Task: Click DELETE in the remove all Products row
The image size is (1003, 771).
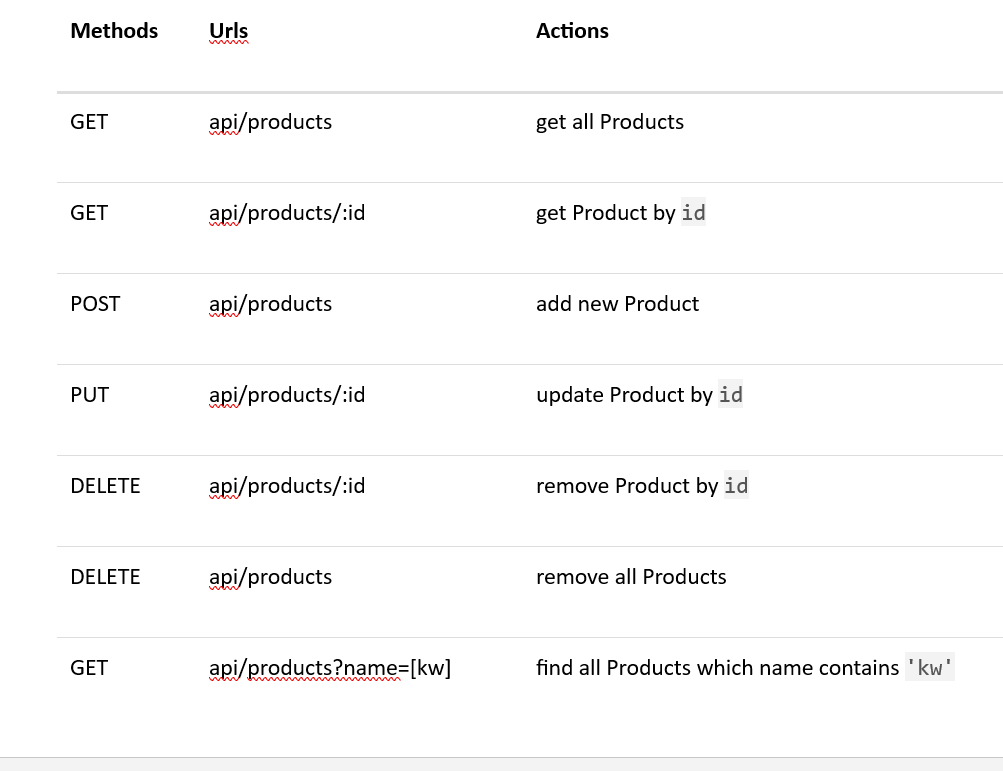Action: pos(105,576)
